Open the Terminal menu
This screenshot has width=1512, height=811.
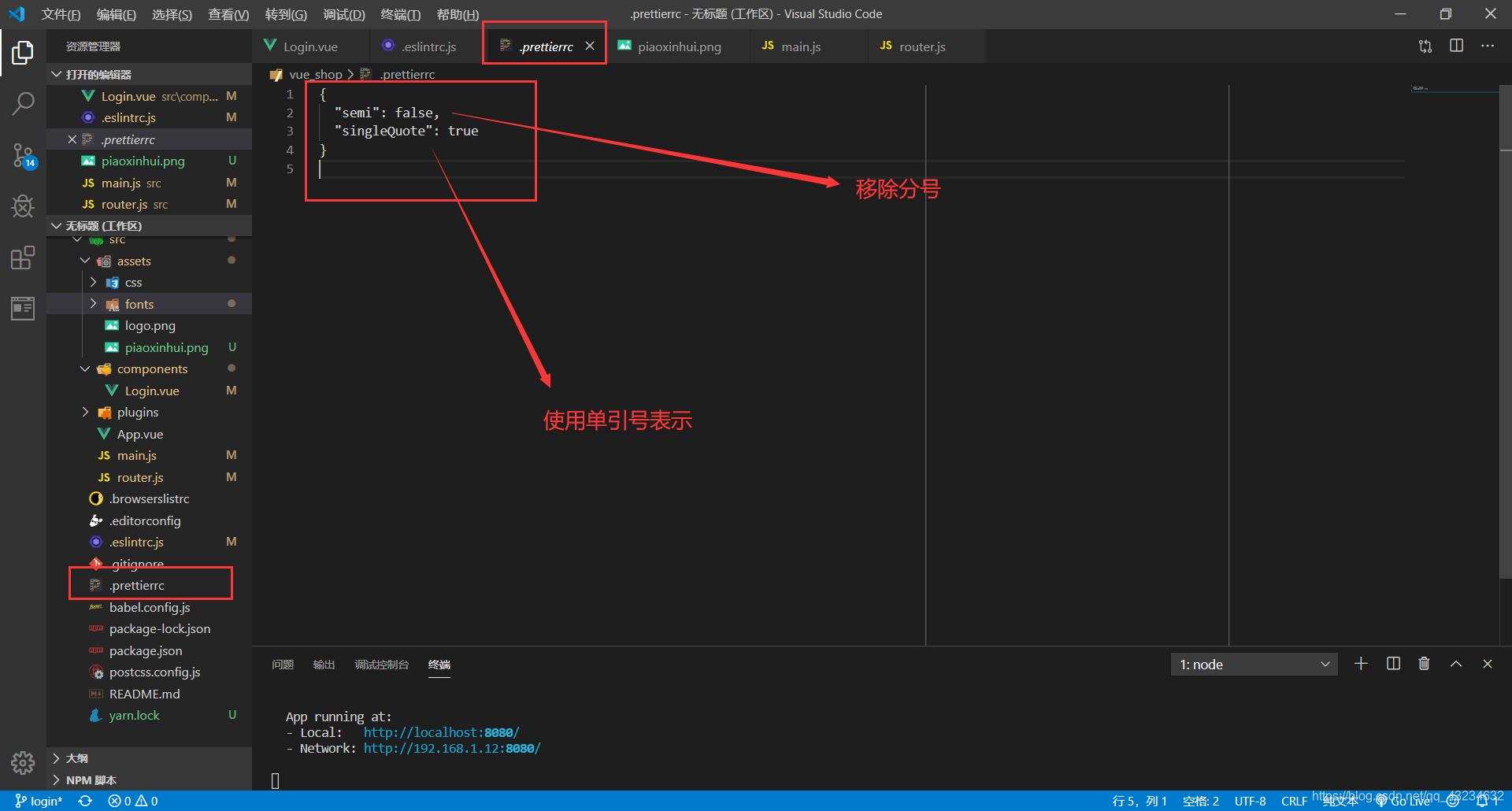[x=401, y=14]
